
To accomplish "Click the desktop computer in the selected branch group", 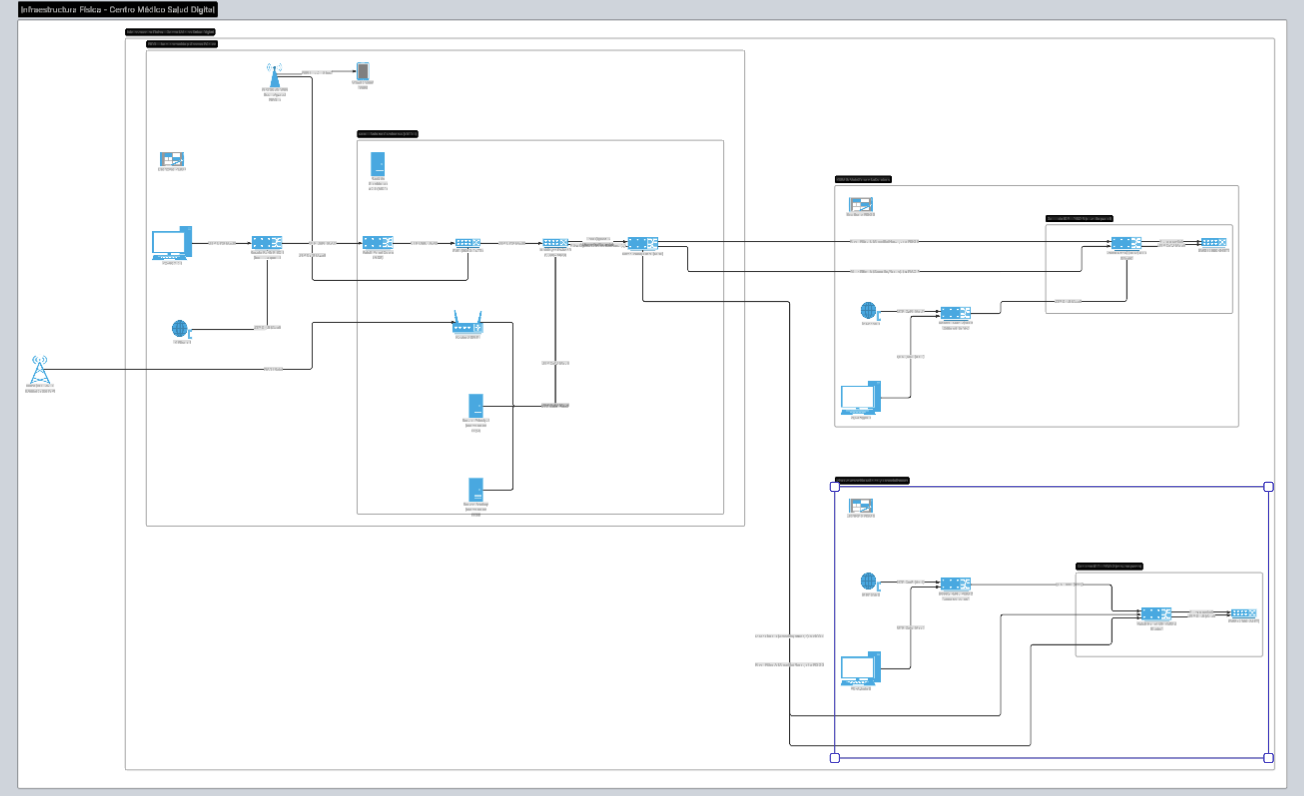I will (x=861, y=668).
